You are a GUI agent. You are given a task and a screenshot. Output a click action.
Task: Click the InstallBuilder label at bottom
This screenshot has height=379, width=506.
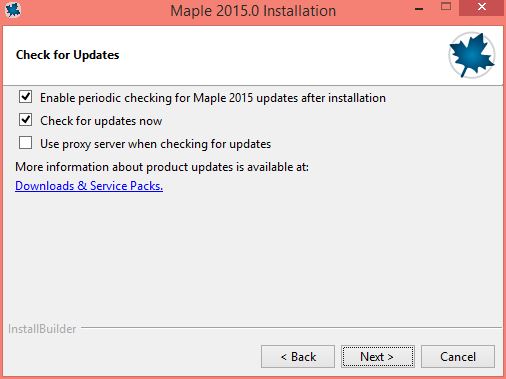42,329
